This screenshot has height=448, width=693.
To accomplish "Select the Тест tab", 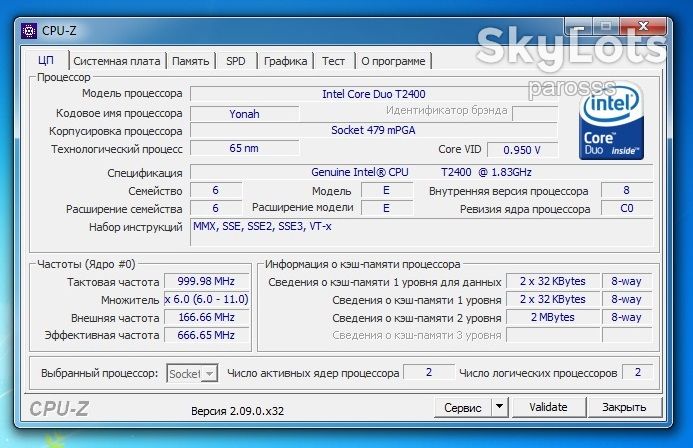I will [333, 61].
